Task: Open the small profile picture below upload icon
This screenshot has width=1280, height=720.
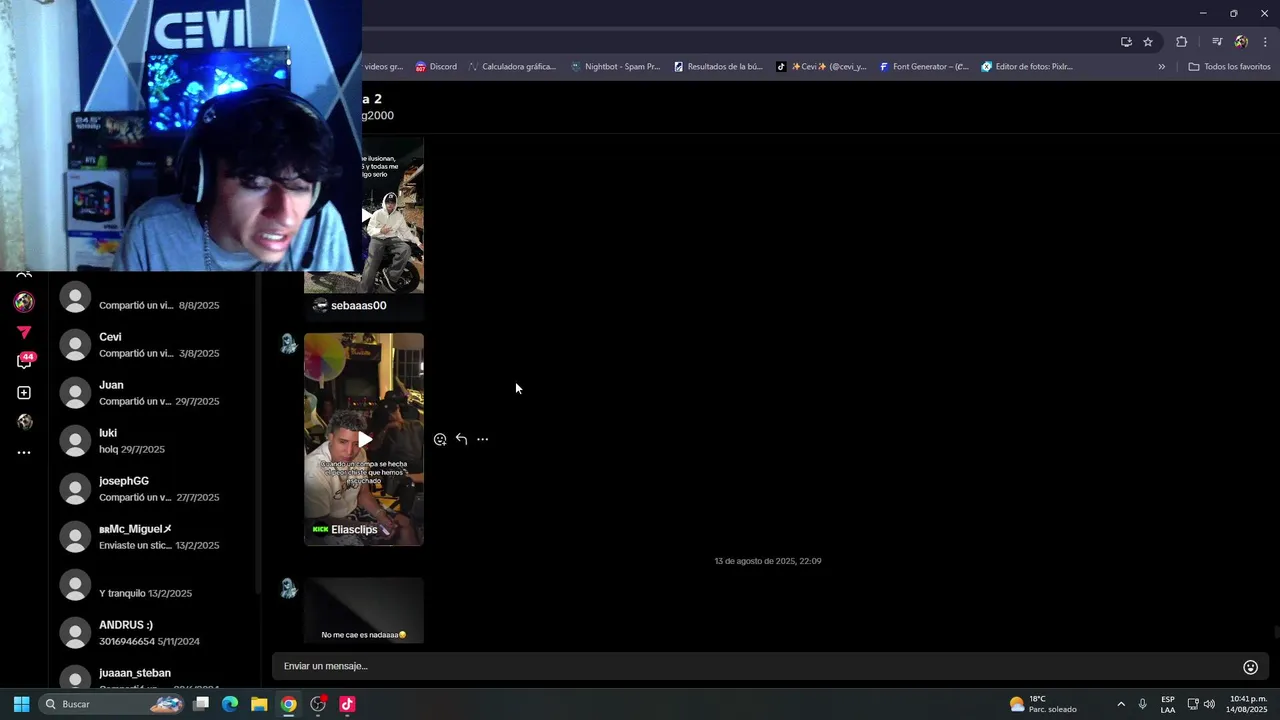Action: click(x=24, y=422)
